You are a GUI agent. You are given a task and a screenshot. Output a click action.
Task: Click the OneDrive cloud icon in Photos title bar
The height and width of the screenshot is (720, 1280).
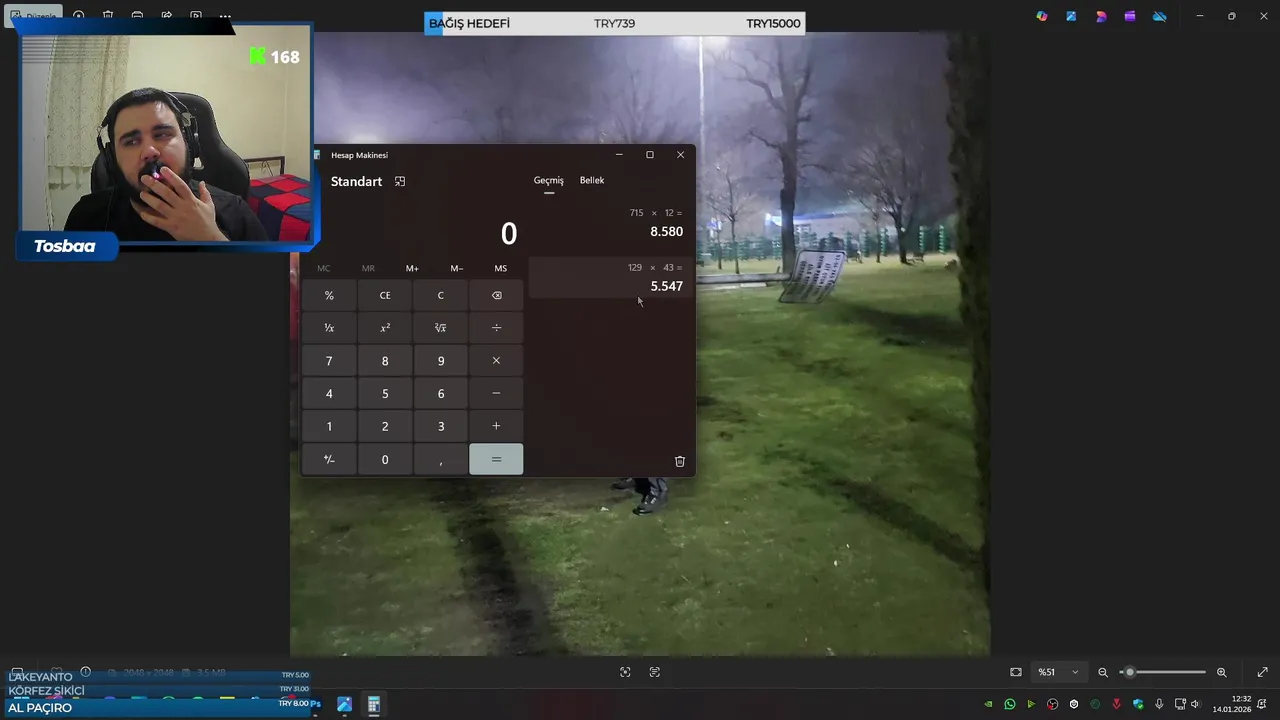click(x=1159, y=16)
